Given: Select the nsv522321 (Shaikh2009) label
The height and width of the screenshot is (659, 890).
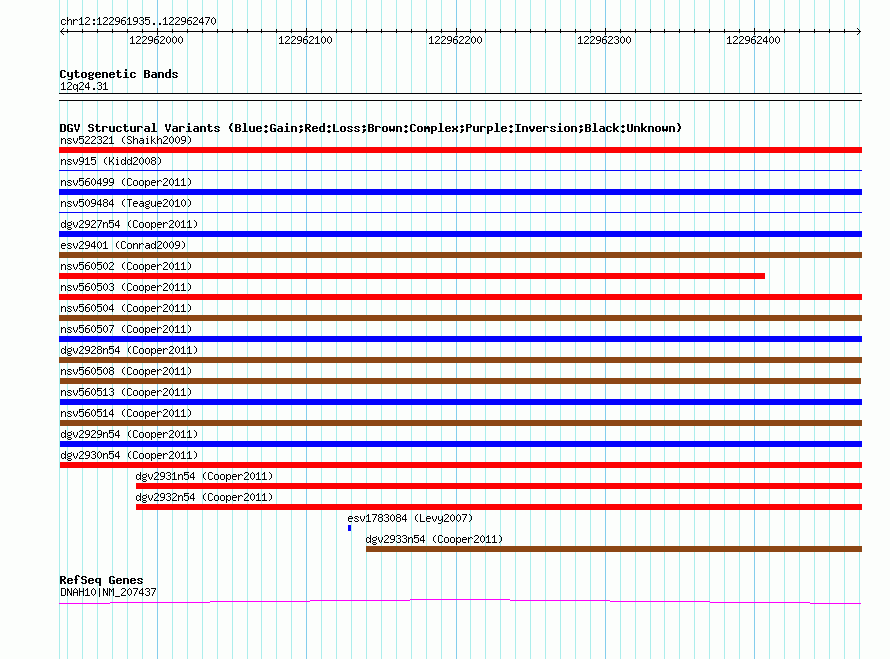Looking at the screenshot, I should pyautogui.click(x=126, y=140).
